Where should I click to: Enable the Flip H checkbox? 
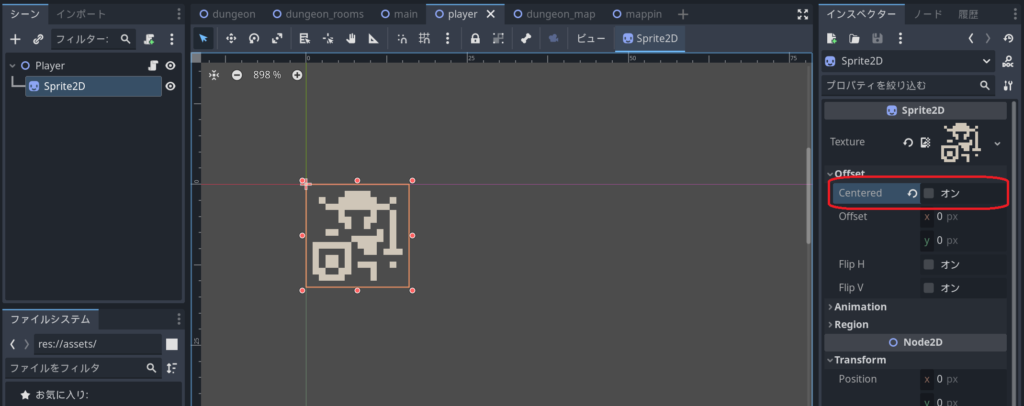point(929,265)
